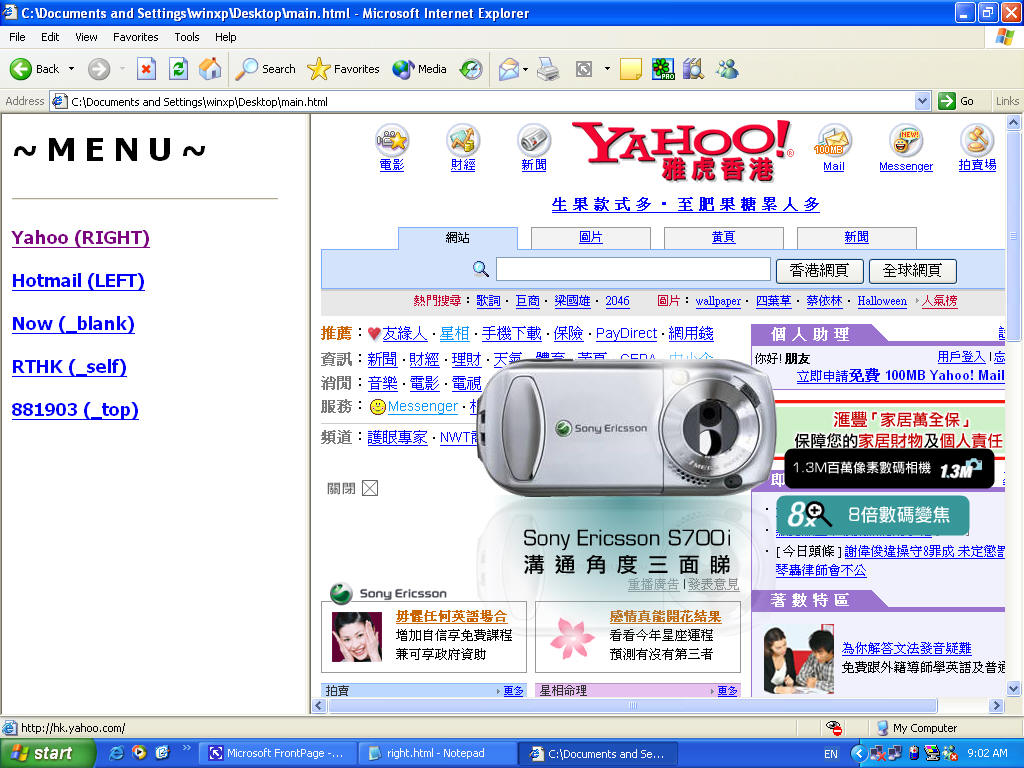Click the Address bar URL field

pos(483,102)
